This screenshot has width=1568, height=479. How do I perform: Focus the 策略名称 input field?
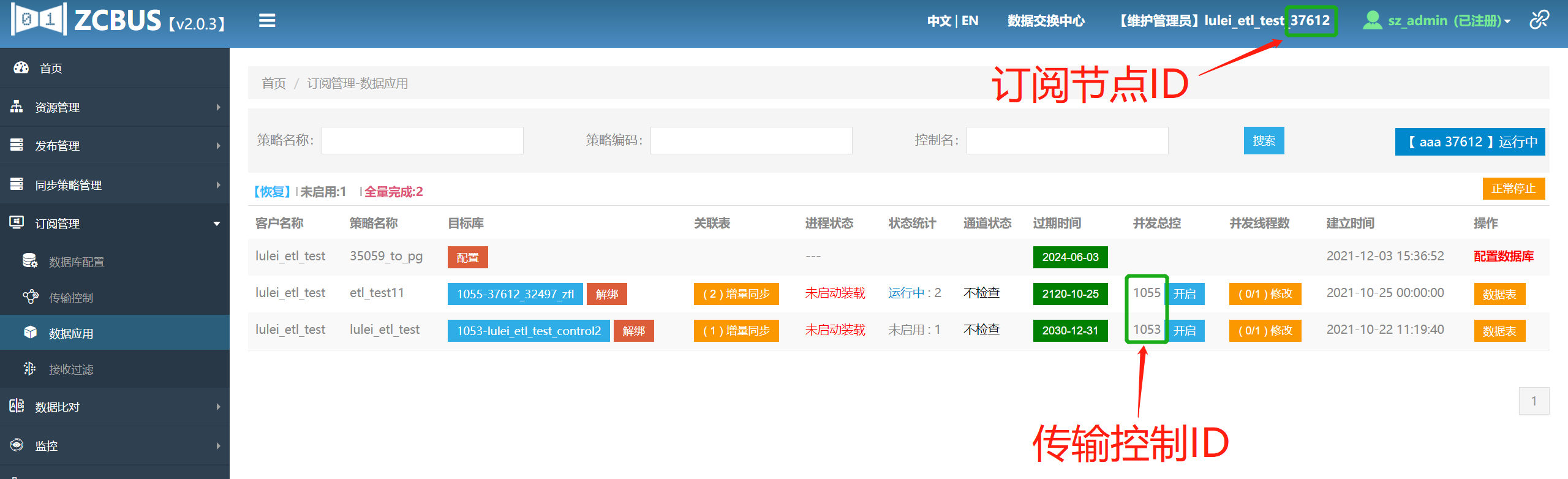tap(422, 141)
